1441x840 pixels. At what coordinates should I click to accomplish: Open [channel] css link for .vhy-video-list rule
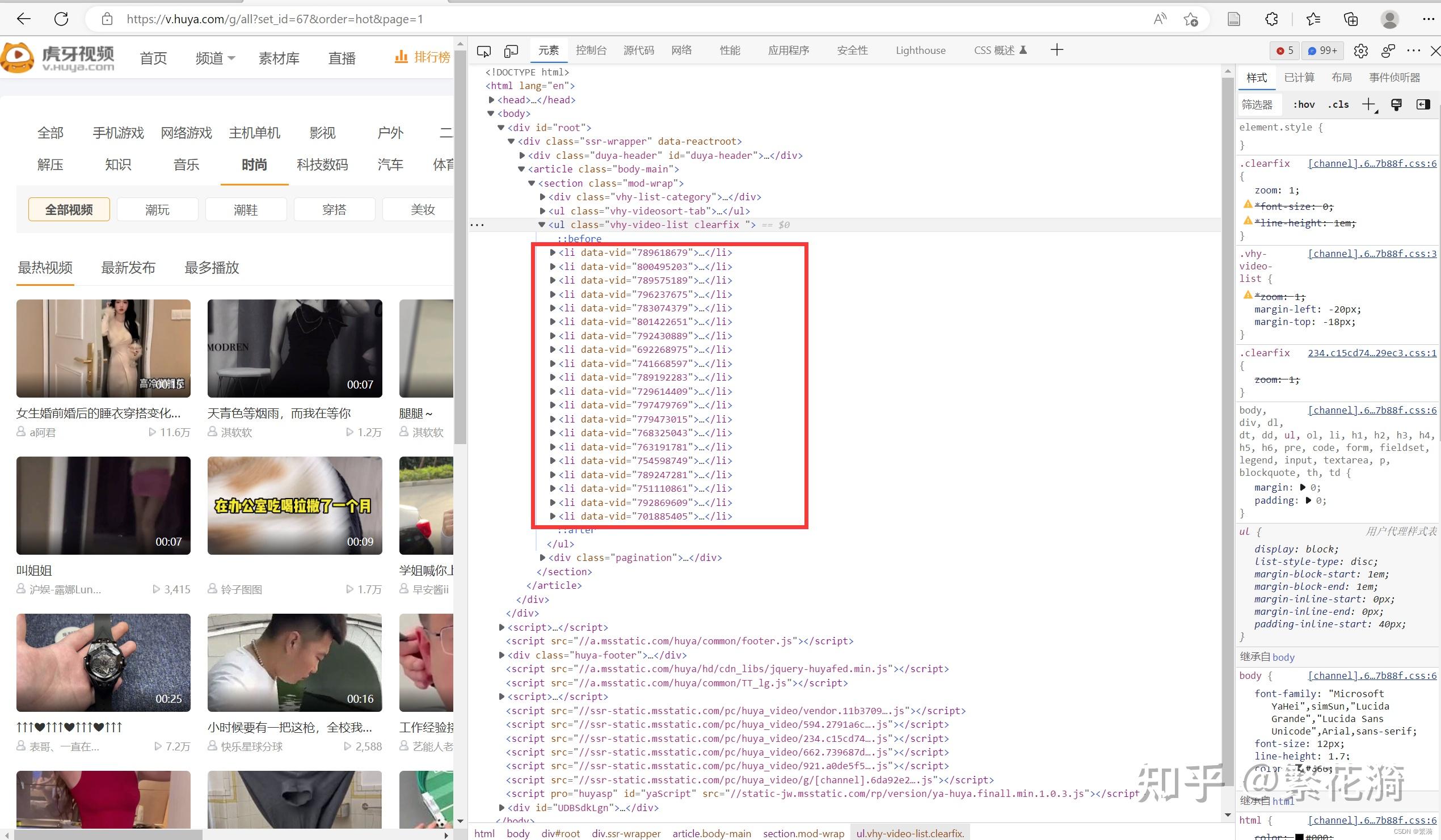pyautogui.click(x=1372, y=254)
